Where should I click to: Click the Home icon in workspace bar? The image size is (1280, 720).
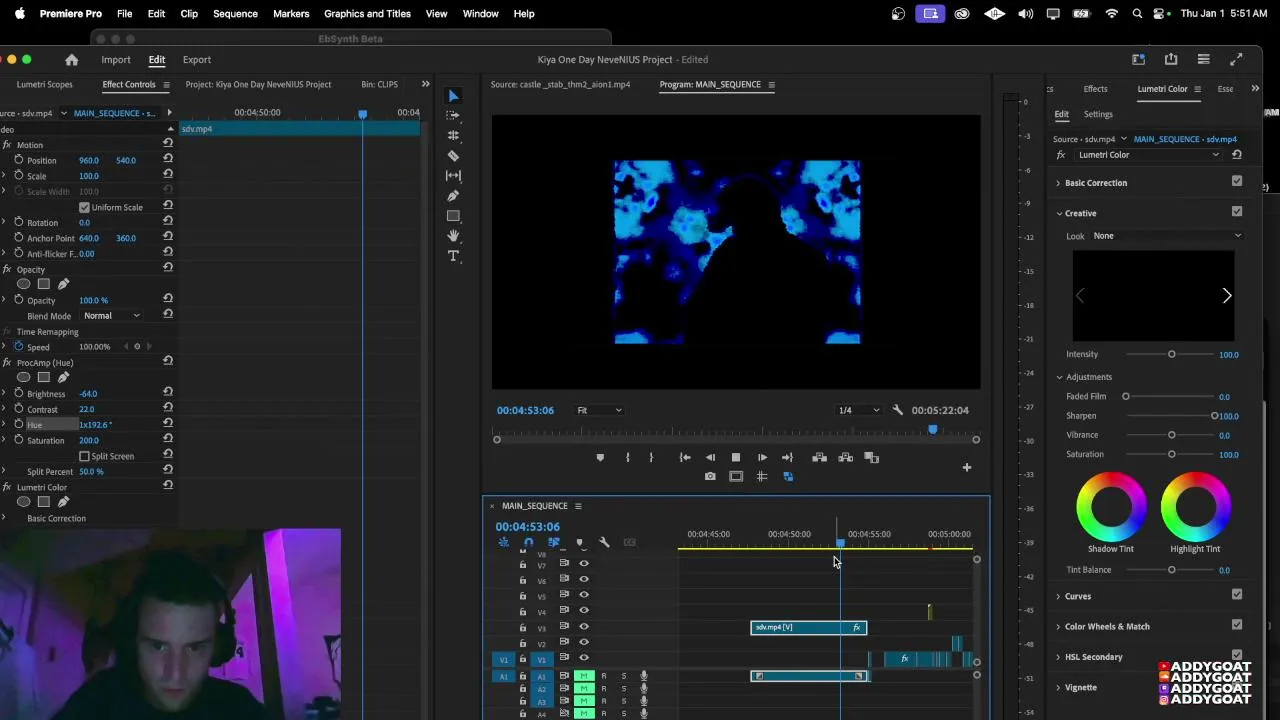click(71, 60)
